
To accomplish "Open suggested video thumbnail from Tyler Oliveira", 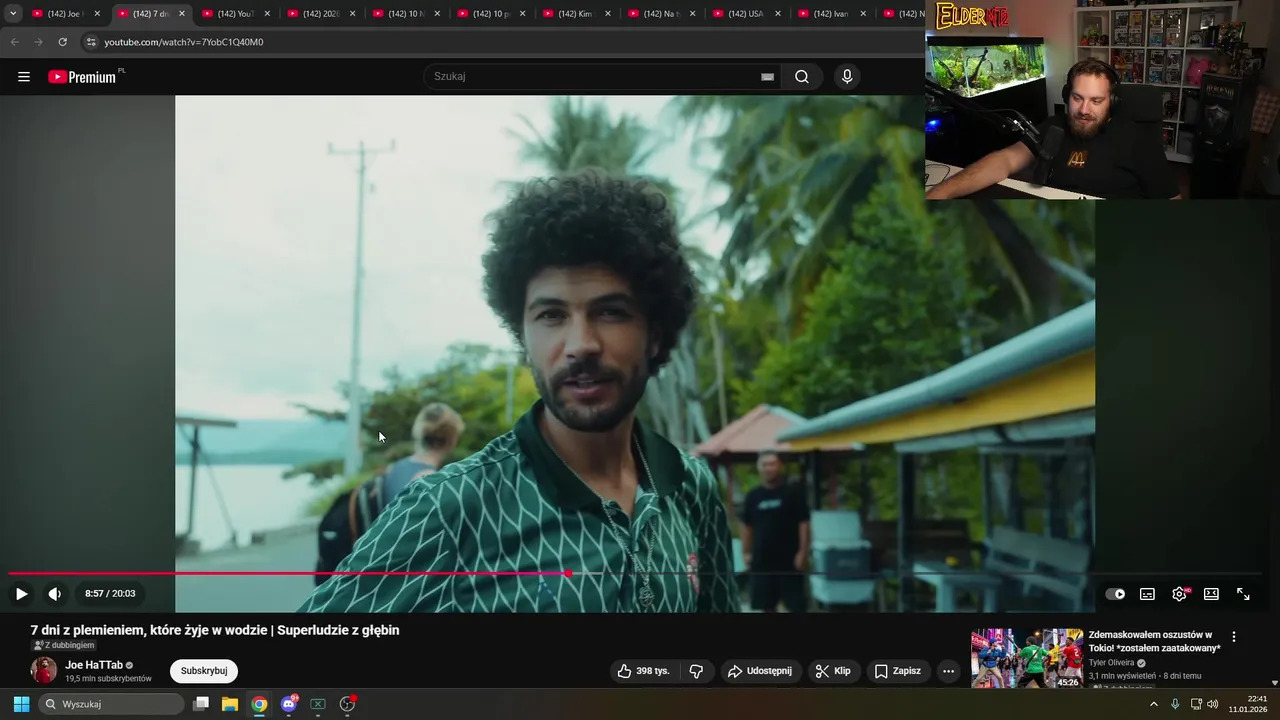I will [x=1027, y=658].
